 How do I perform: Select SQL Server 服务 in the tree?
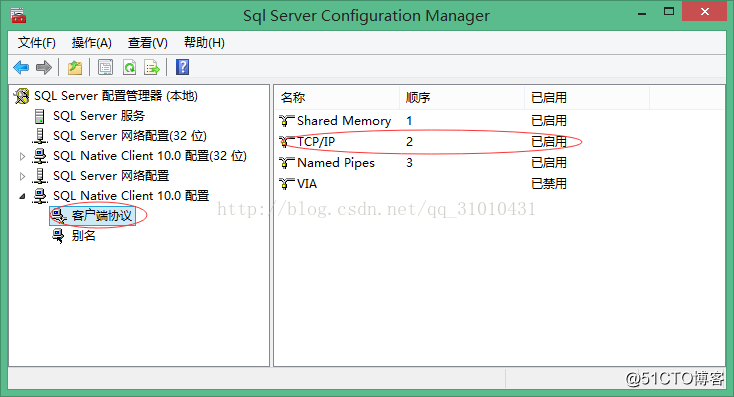coord(98,116)
